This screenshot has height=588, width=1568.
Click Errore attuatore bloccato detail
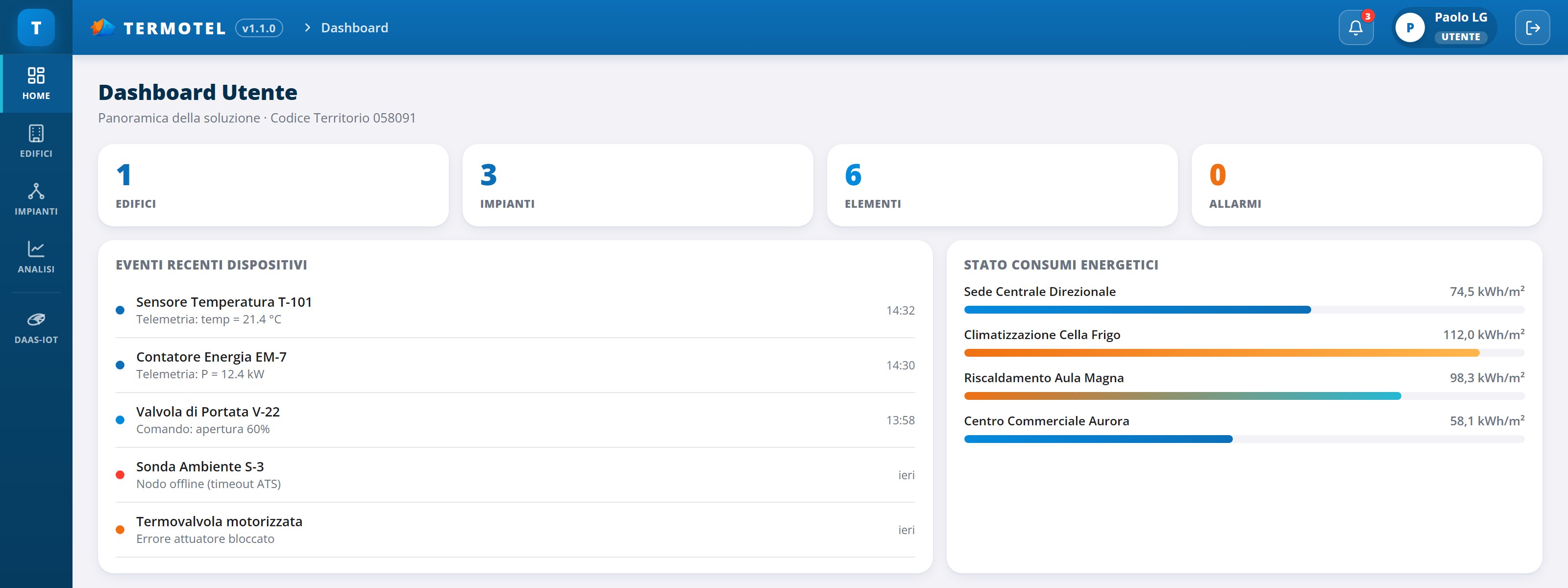[205, 539]
